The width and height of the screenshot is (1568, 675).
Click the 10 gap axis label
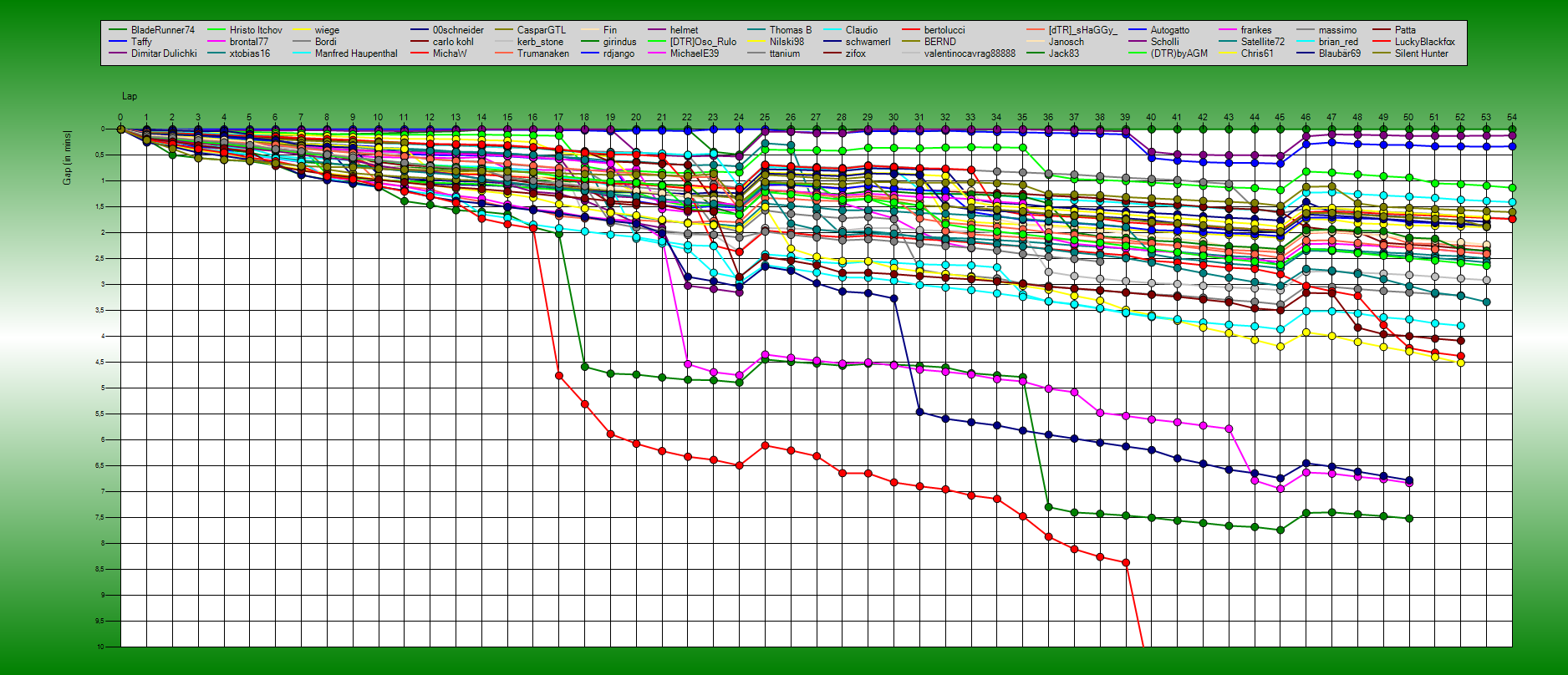(x=101, y=647)
